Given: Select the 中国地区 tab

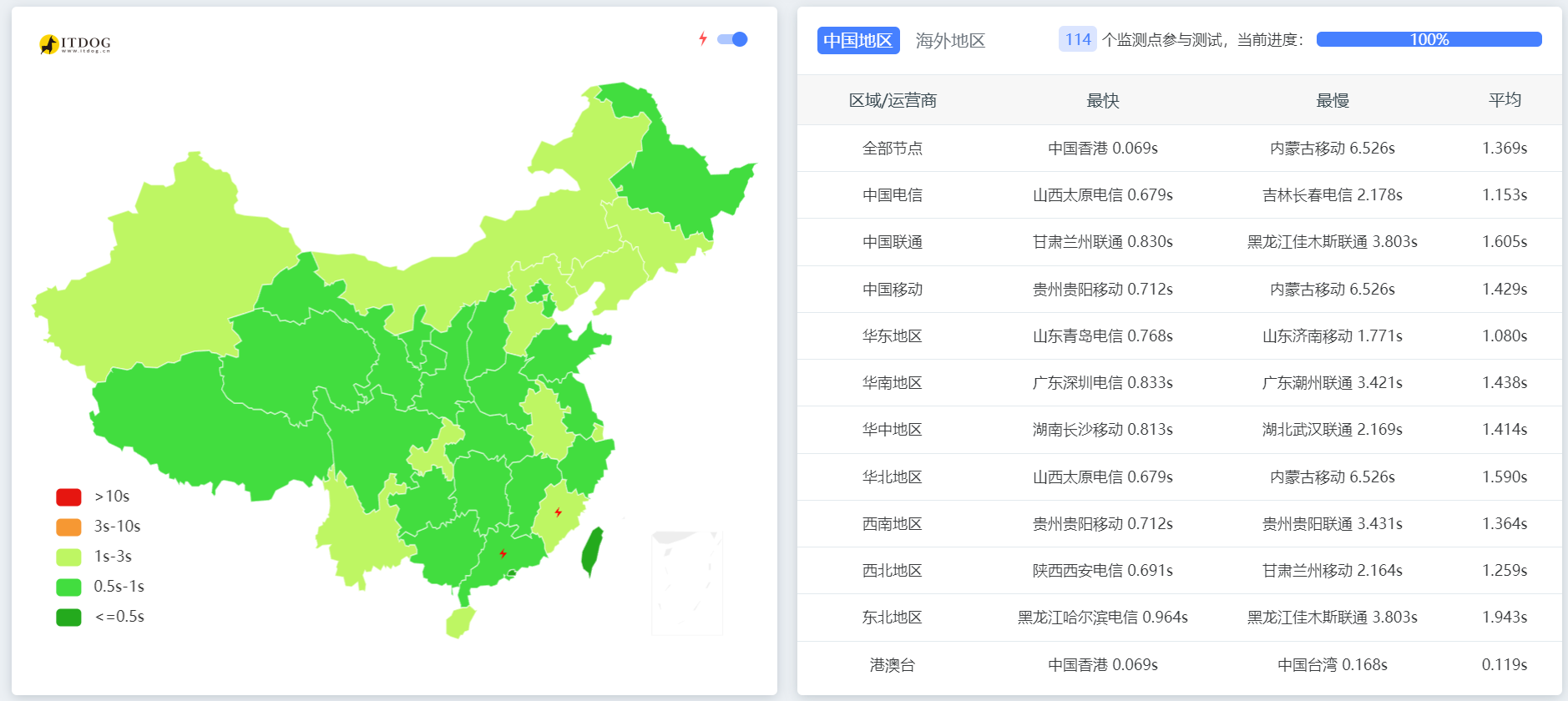Looking at the screenshot, I should 857,40.
